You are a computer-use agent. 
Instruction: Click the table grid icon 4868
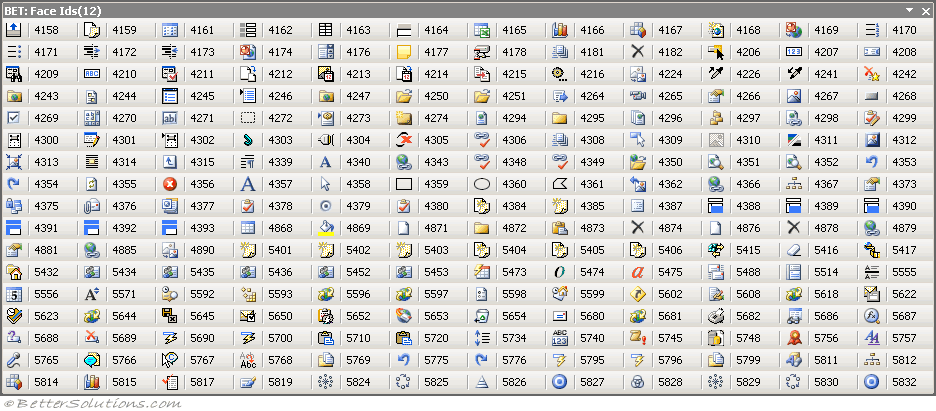click(x=248, y=228)
